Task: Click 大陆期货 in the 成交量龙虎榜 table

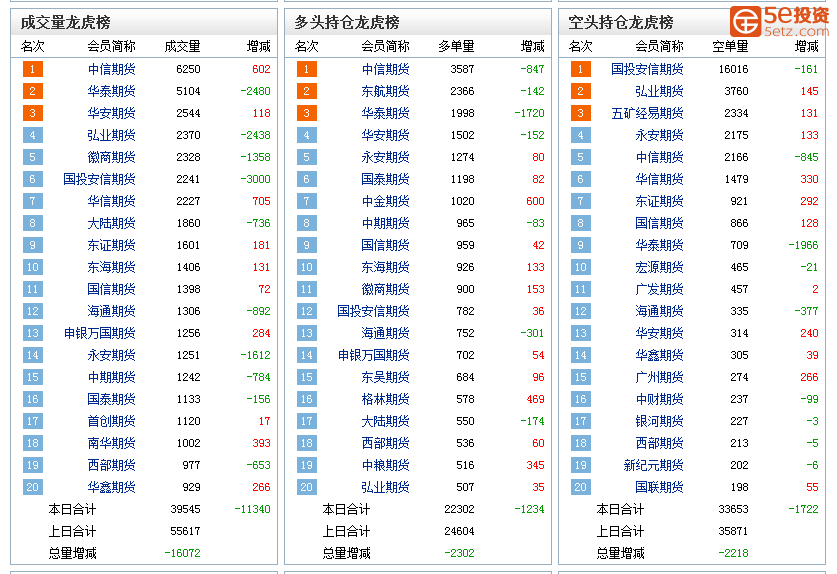Action: (x=111, y=223)
